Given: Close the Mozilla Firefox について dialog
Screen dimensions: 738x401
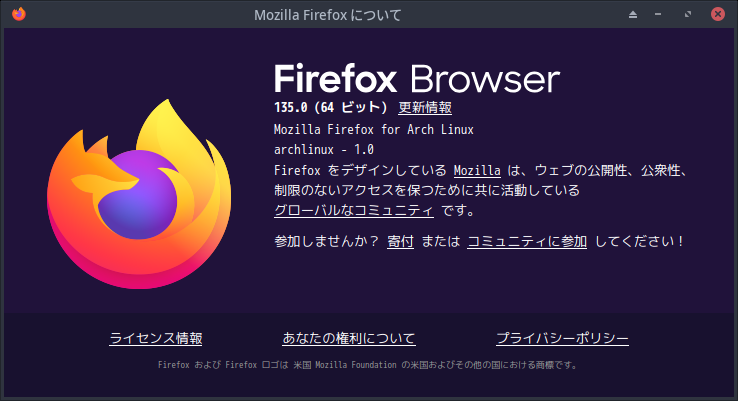Looking at the screenshot, I should 718,14.
